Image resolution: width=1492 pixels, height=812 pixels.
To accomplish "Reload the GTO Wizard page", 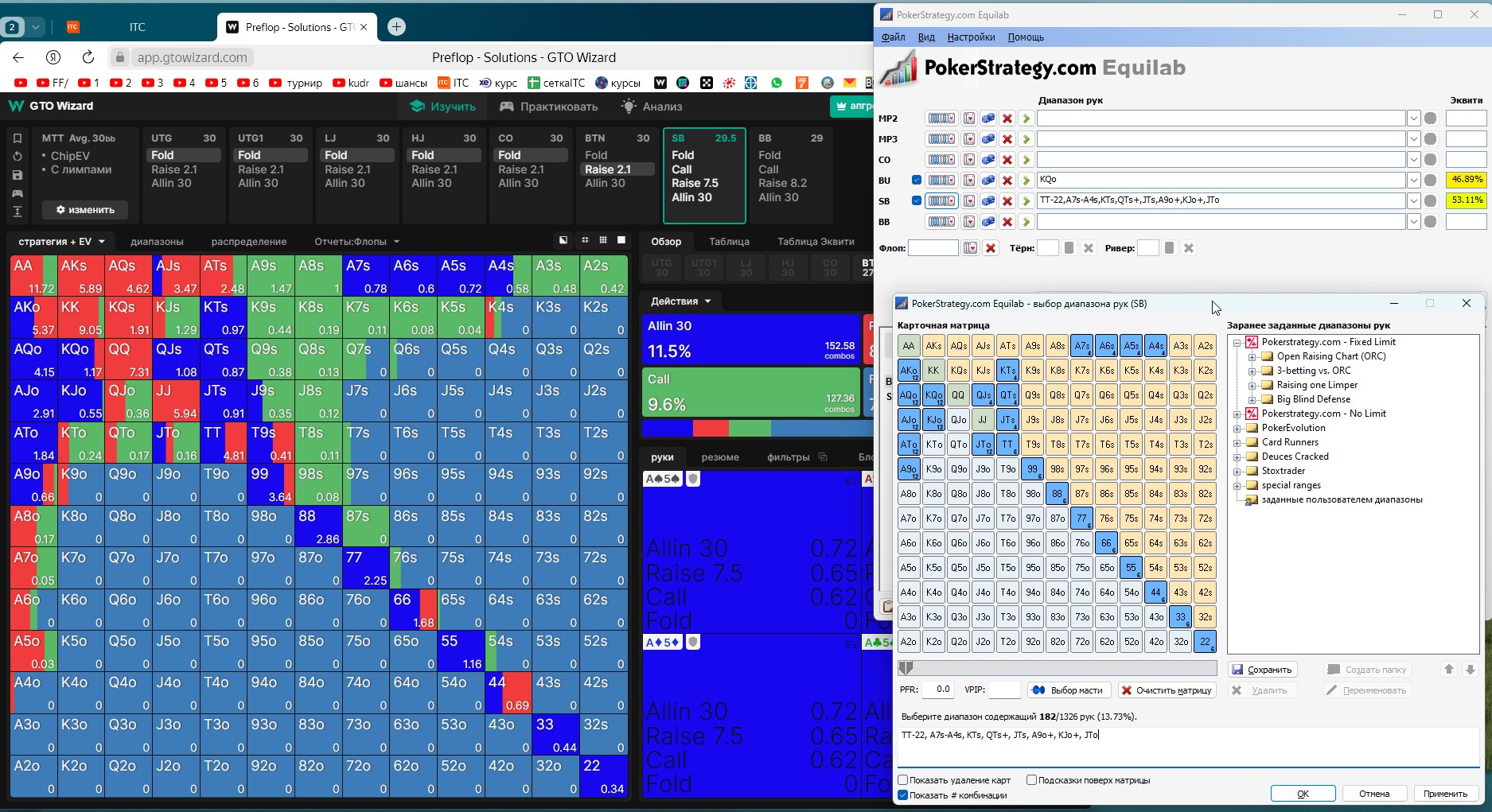I will click(88, 57).
